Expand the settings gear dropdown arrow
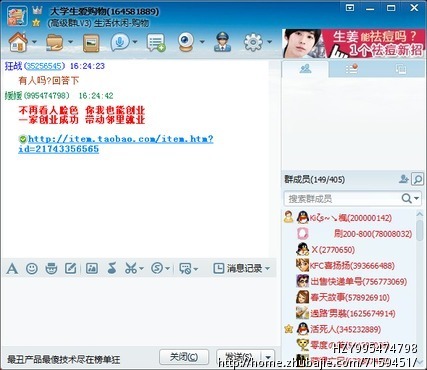This screenshot has width=427, height=370. 269,42
